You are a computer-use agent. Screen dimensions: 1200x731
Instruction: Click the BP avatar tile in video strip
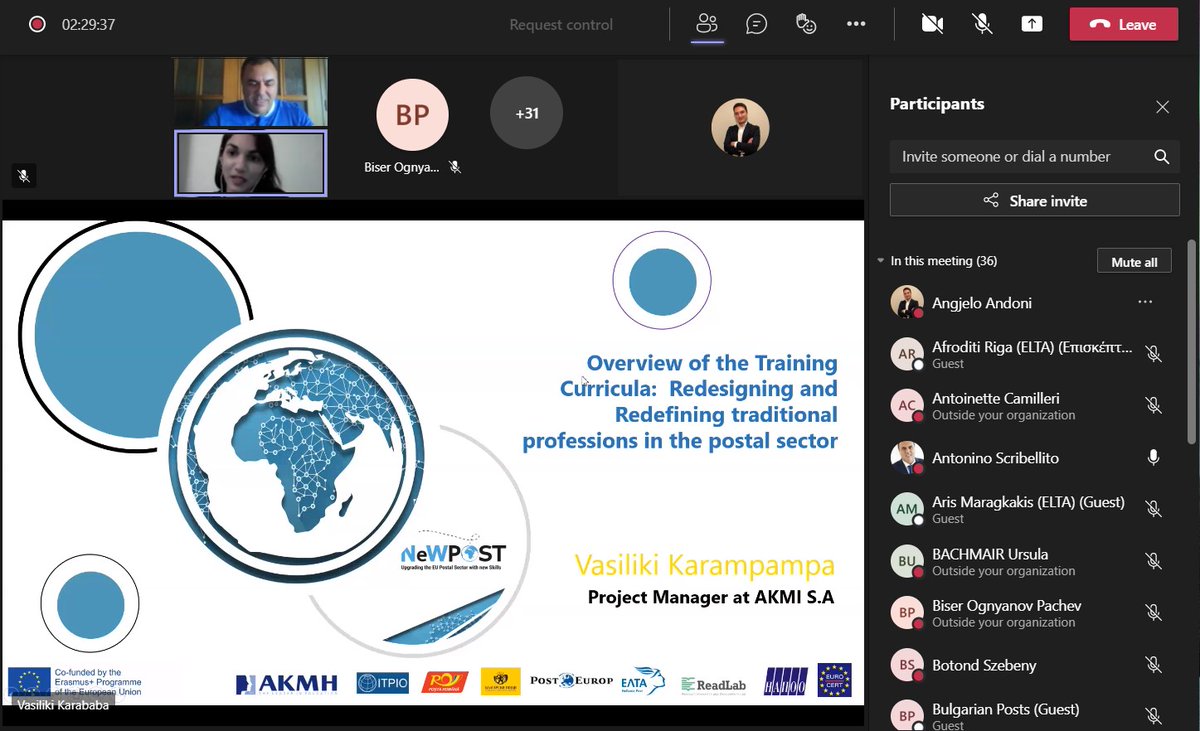[412, 114]
